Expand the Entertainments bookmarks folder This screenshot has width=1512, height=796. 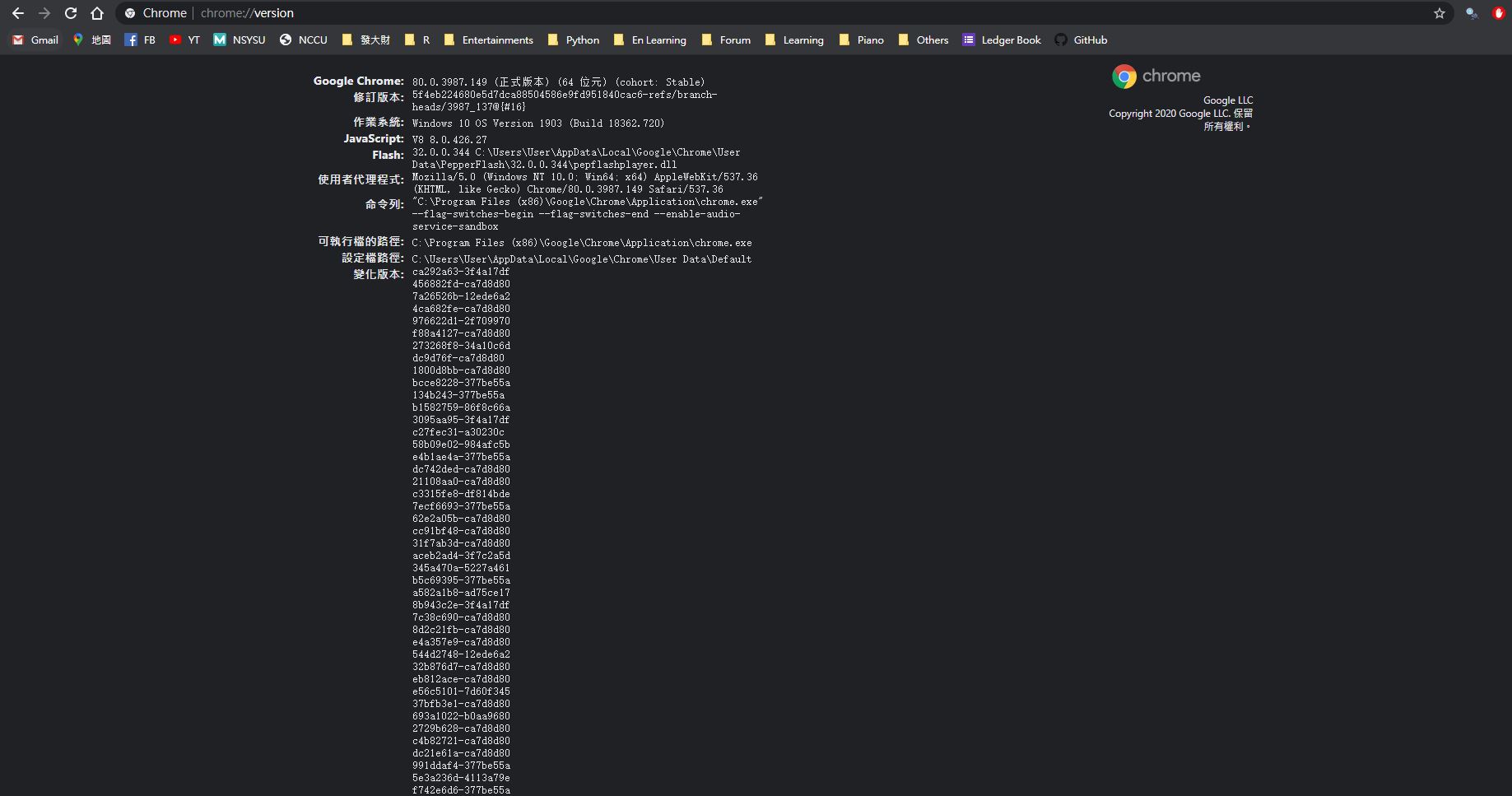point(488,40)
